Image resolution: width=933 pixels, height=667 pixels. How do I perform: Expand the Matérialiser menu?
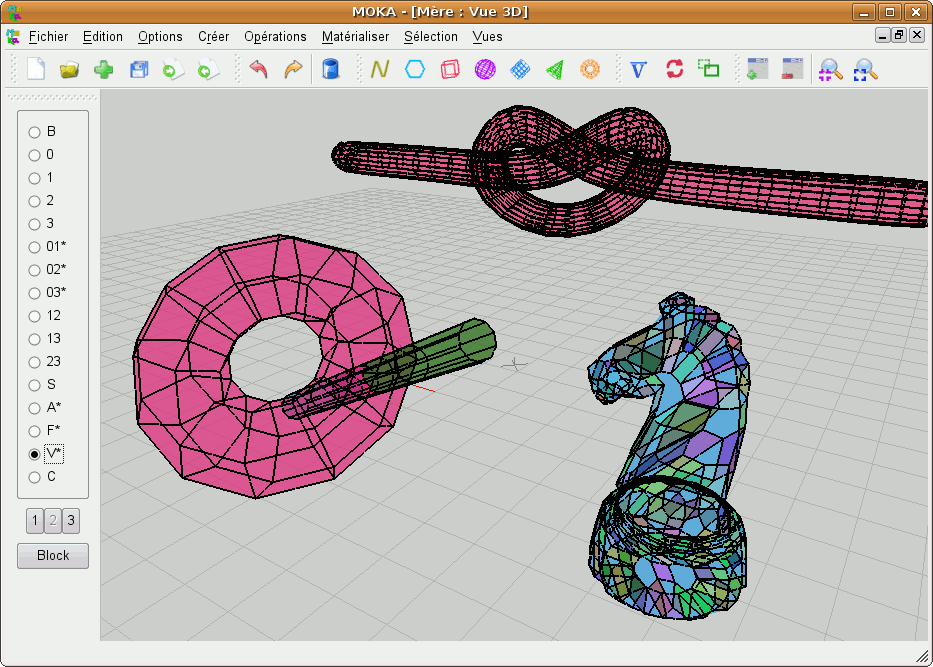355,37
